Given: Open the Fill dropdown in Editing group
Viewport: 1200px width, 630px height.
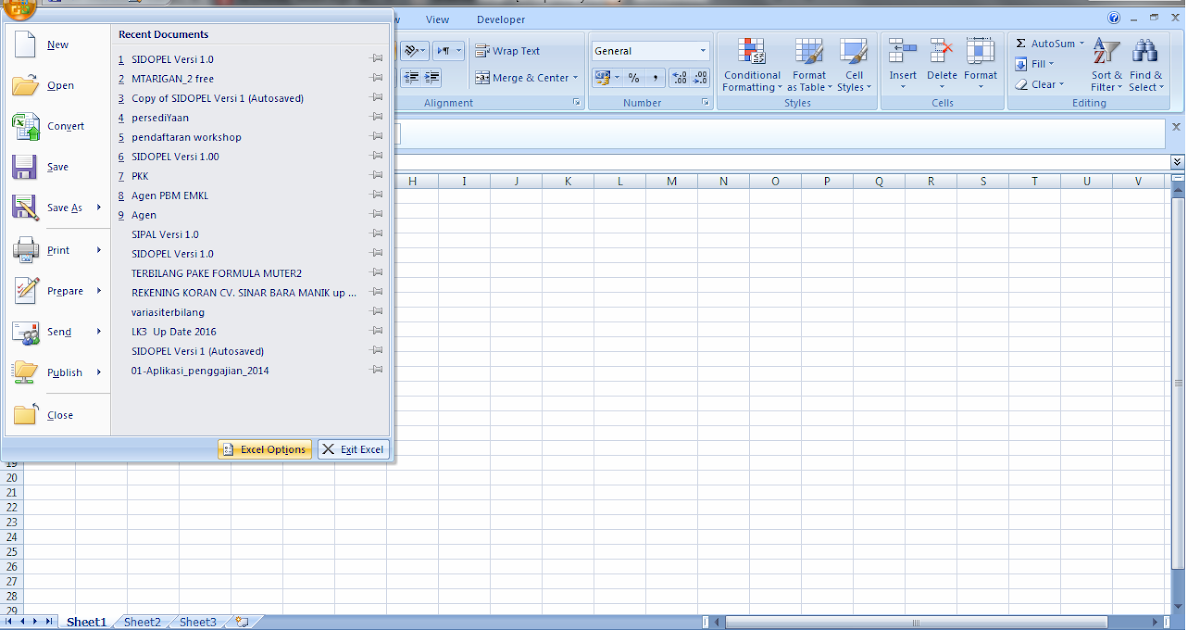Looking at the screenshot, I should tap(1049, 63).
